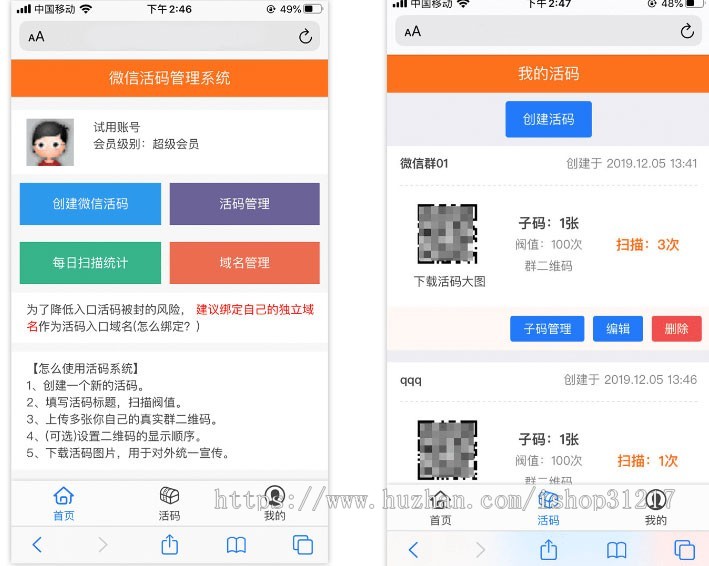709x566 pixels.
Task: Open 首页 home tab in right phone
Action: click(x=440, y=509)
